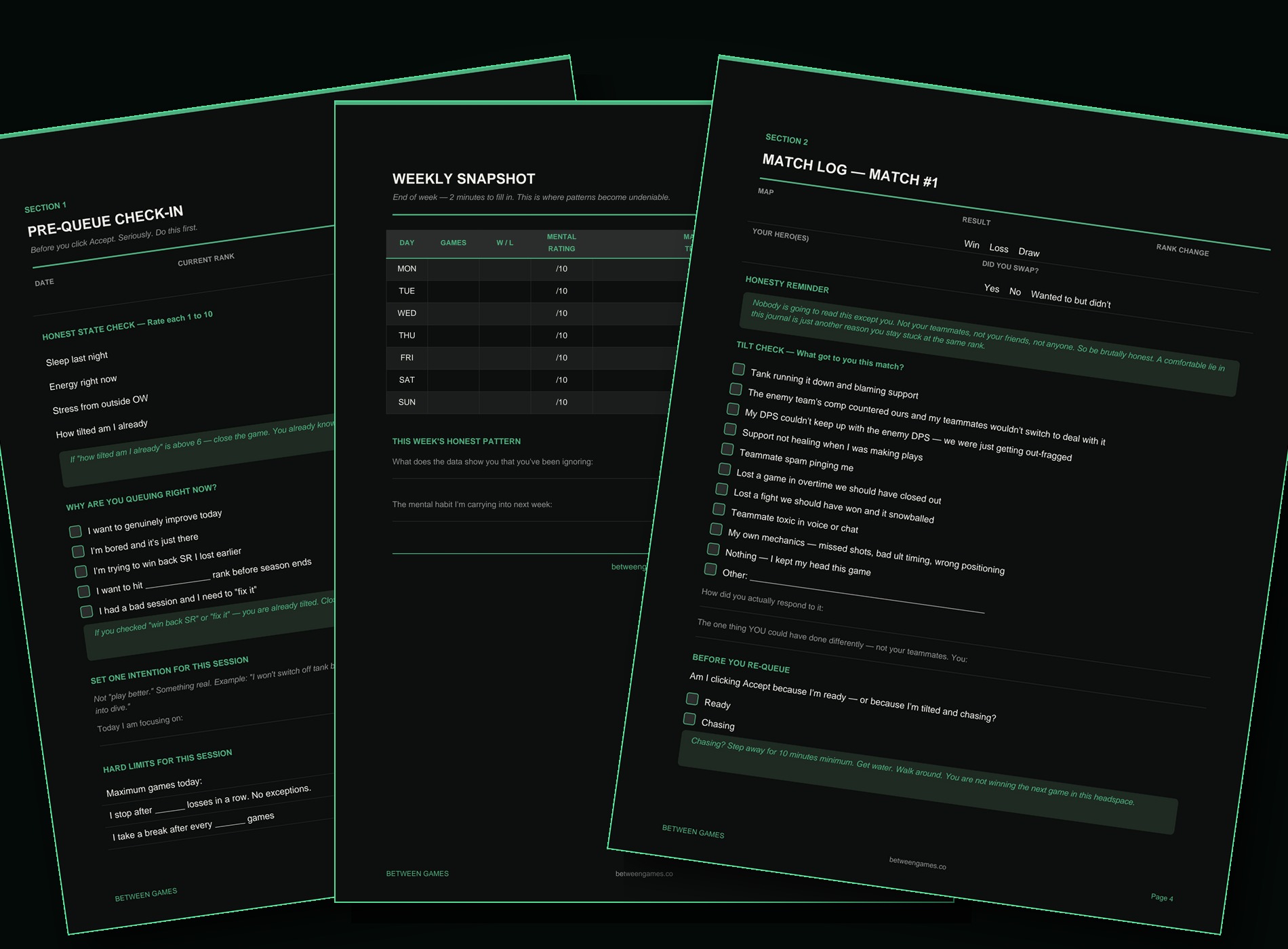Check 'I'm bored and it's just there'

pos(78,551)
